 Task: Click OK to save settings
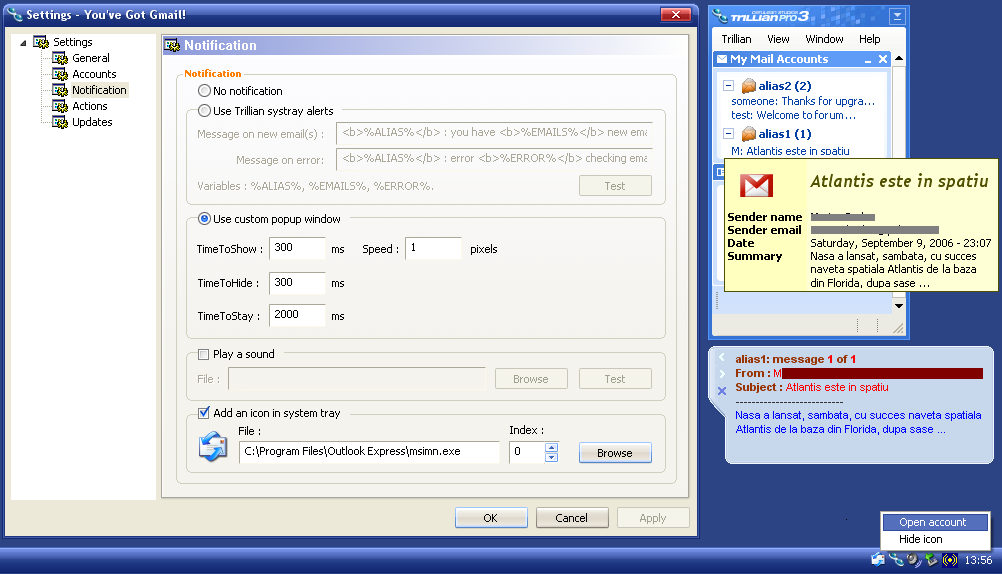491,518
